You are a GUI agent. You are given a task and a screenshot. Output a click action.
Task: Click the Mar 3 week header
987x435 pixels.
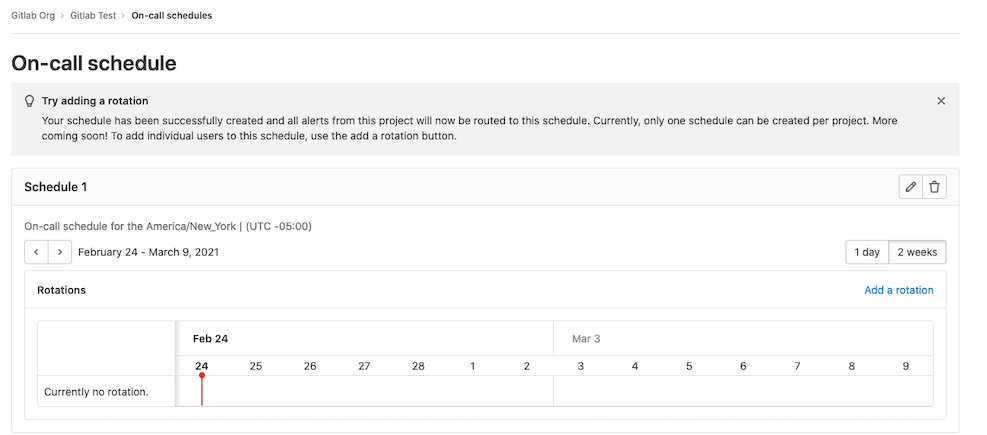coord(586,339)
